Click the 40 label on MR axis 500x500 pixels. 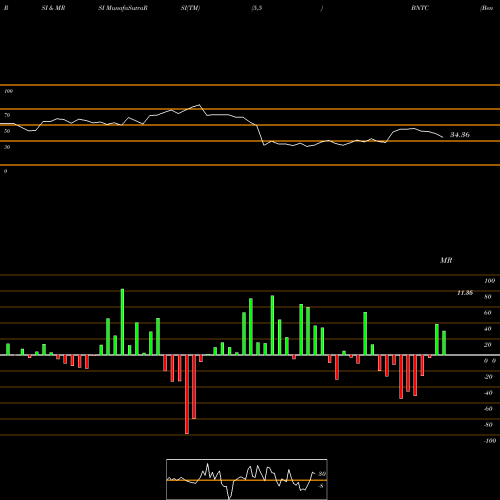(488, 329)
